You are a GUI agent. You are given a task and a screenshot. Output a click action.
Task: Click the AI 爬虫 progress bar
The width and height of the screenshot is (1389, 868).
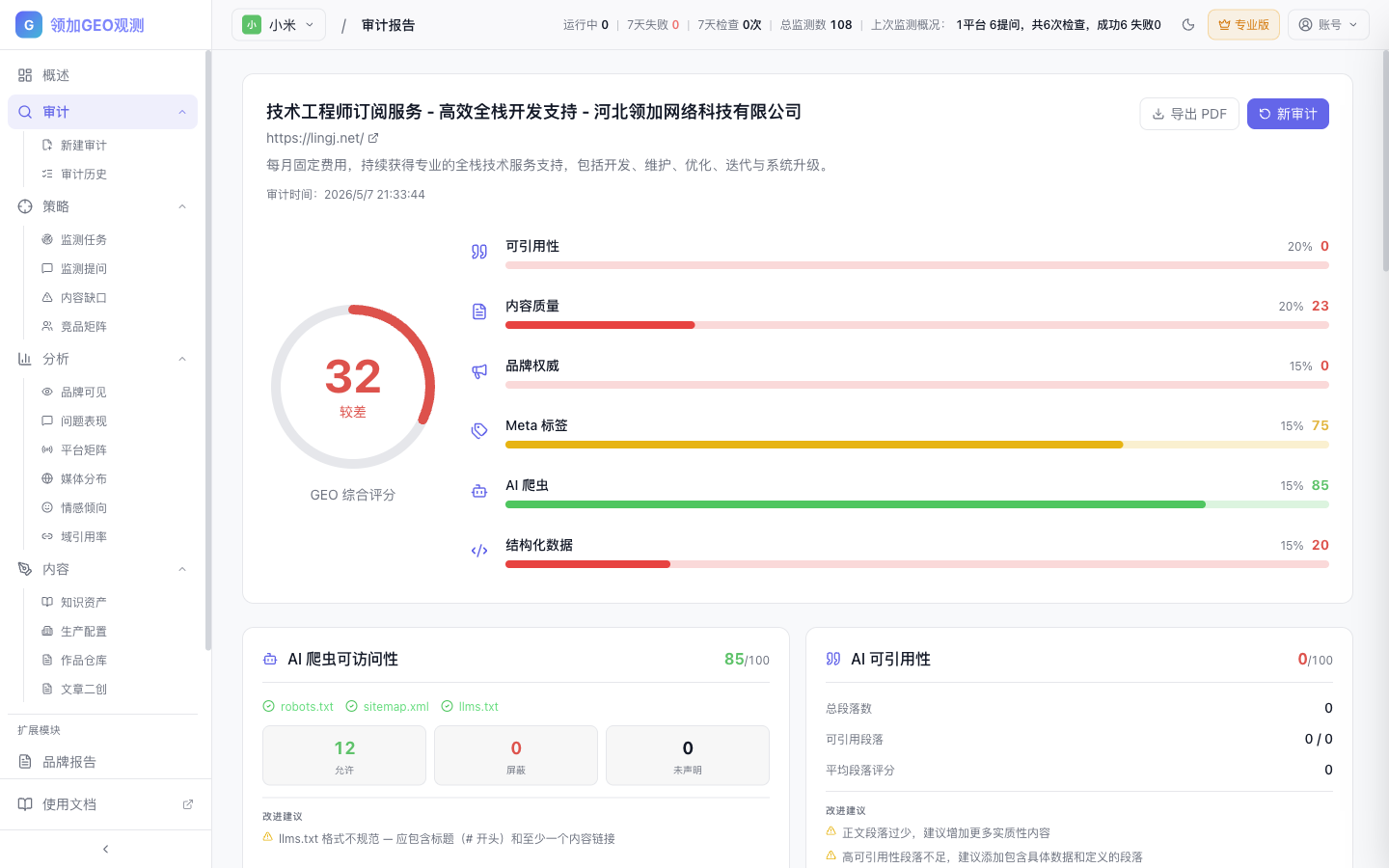917,504
